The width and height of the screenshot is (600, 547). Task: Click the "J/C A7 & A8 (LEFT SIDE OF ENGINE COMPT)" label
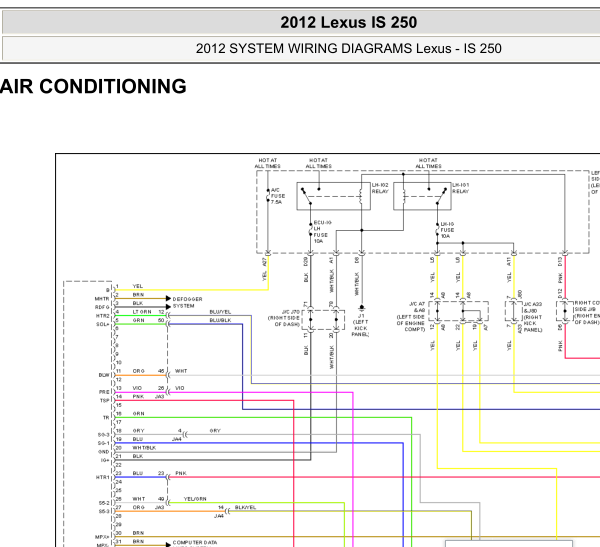coord(411,317)
